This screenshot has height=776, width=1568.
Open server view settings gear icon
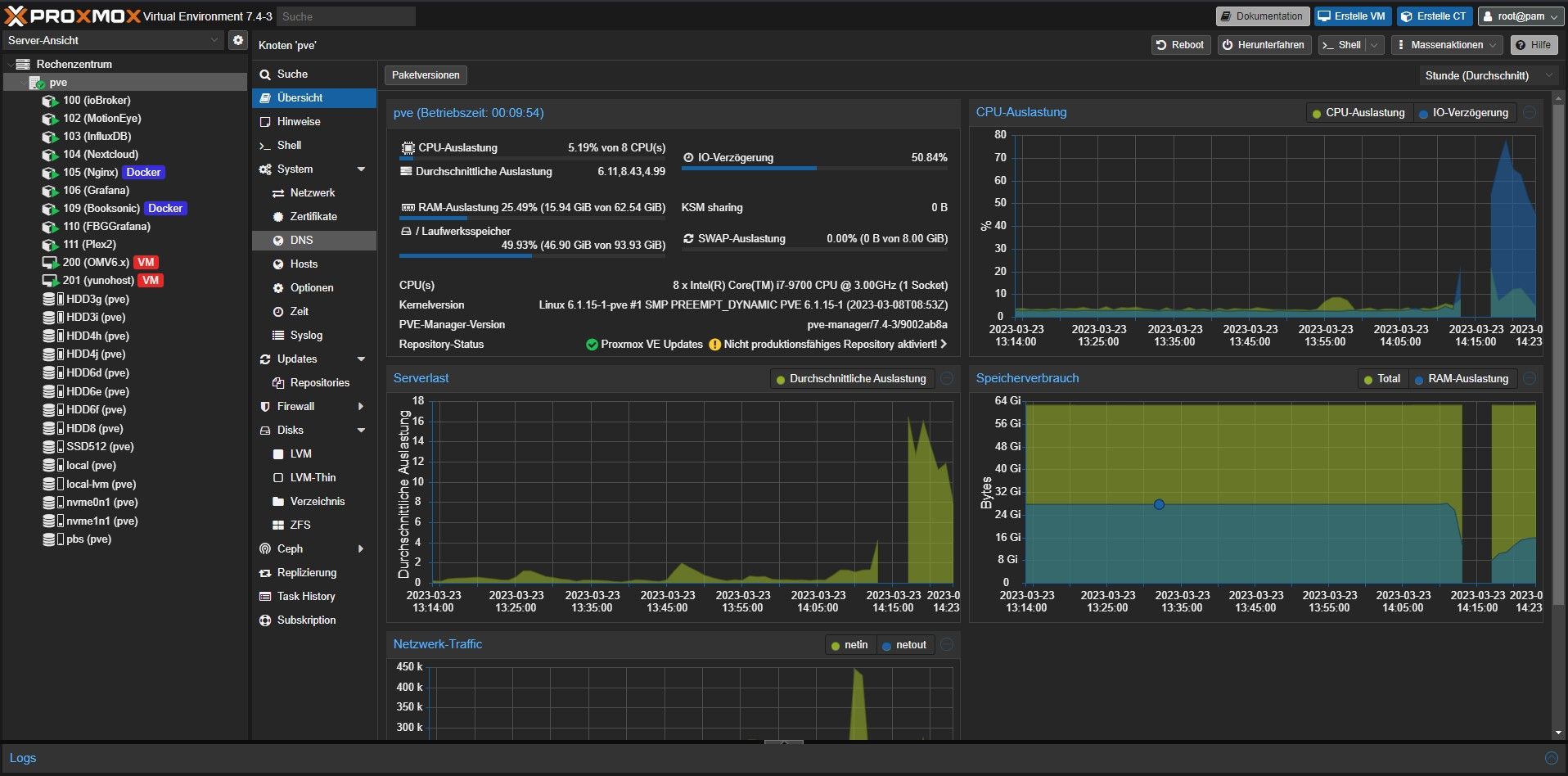237,40
